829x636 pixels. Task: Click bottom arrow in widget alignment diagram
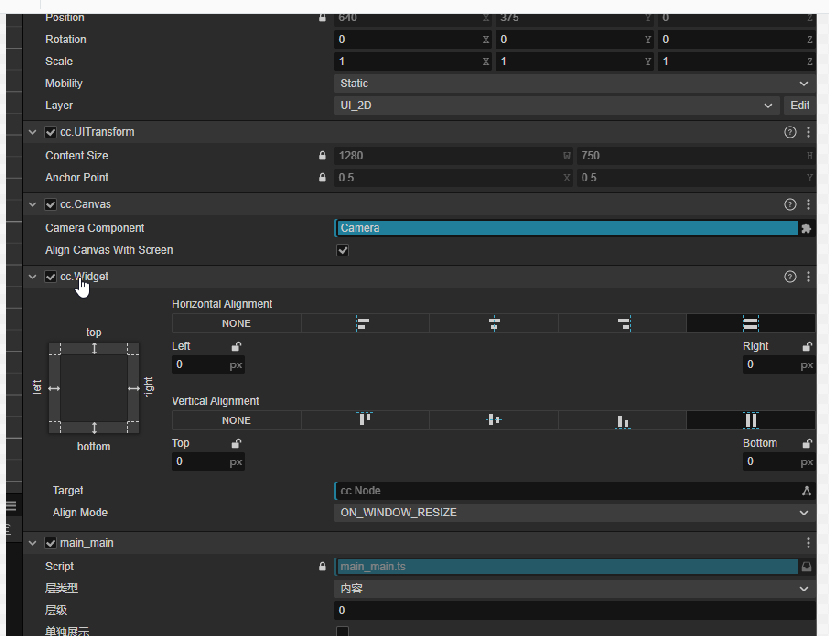point(94,427)
